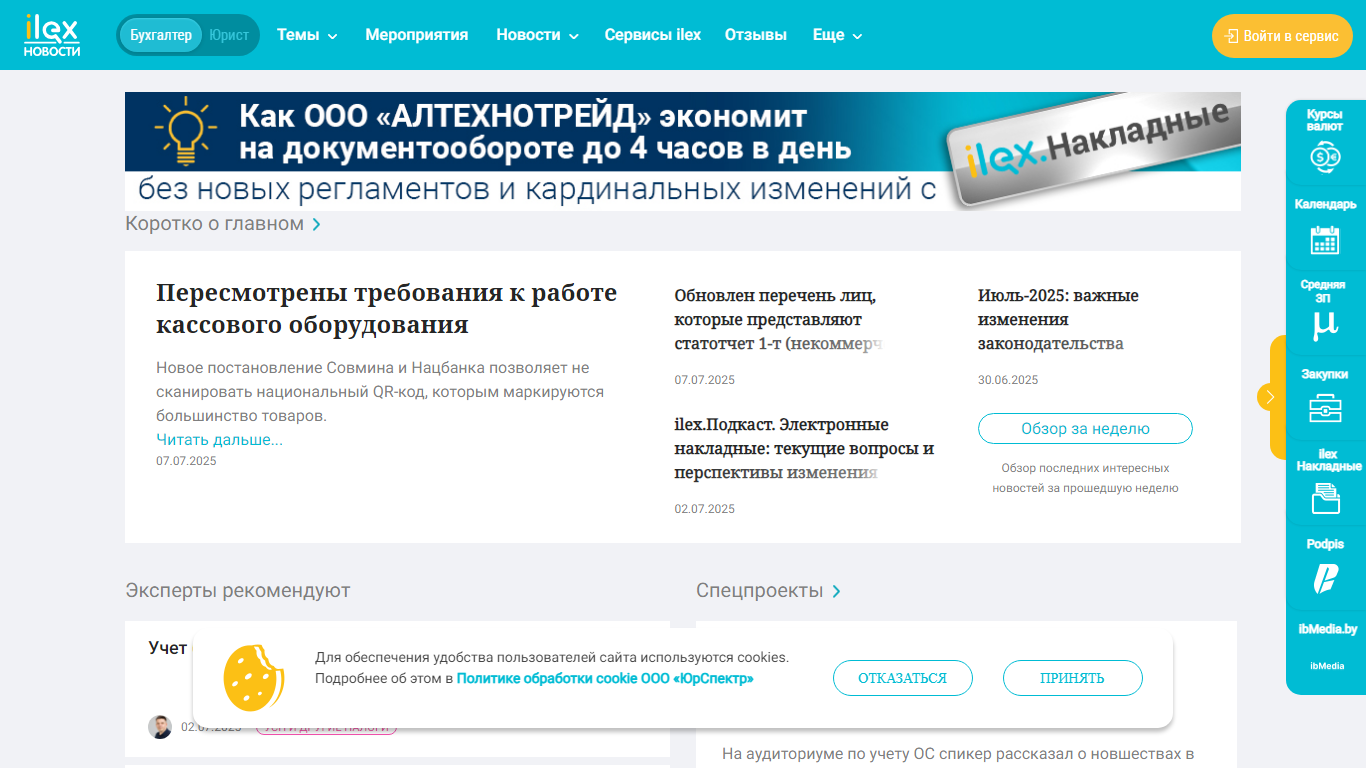Click the Эксперты рекомендуют heading
This screenshot has height=768, width=1366.
238,591
